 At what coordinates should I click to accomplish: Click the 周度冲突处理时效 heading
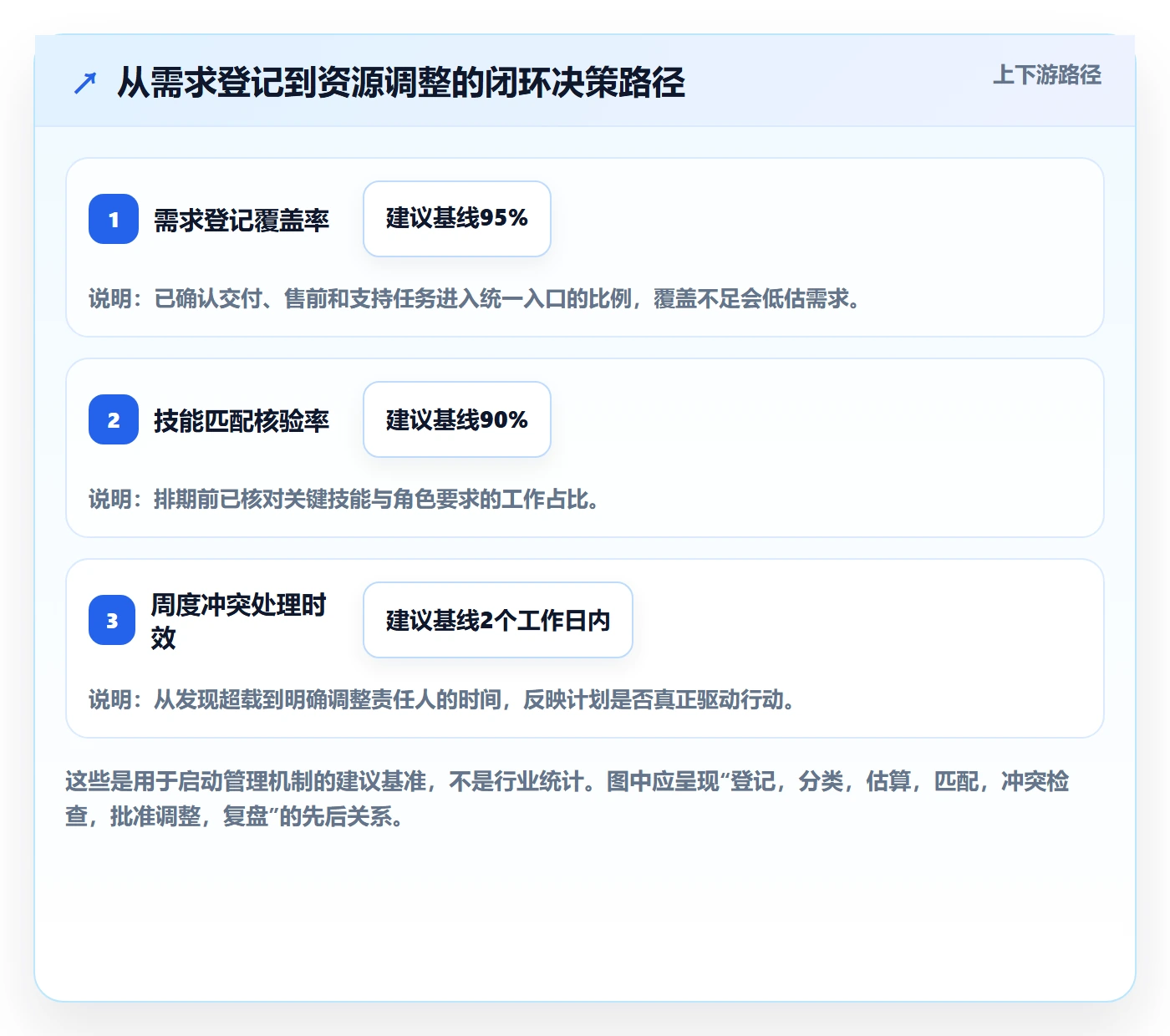(239, 621)
